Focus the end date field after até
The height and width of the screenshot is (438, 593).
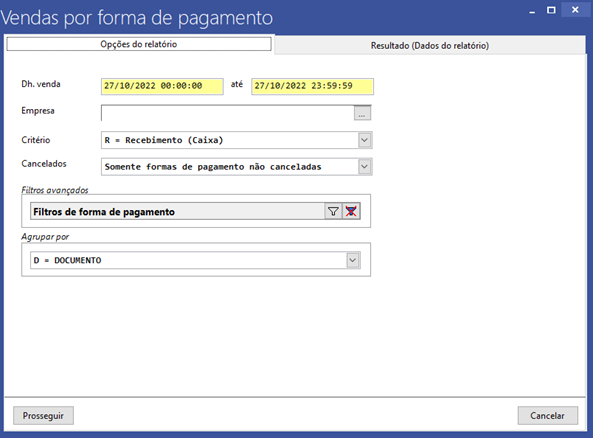coord(313,86)
